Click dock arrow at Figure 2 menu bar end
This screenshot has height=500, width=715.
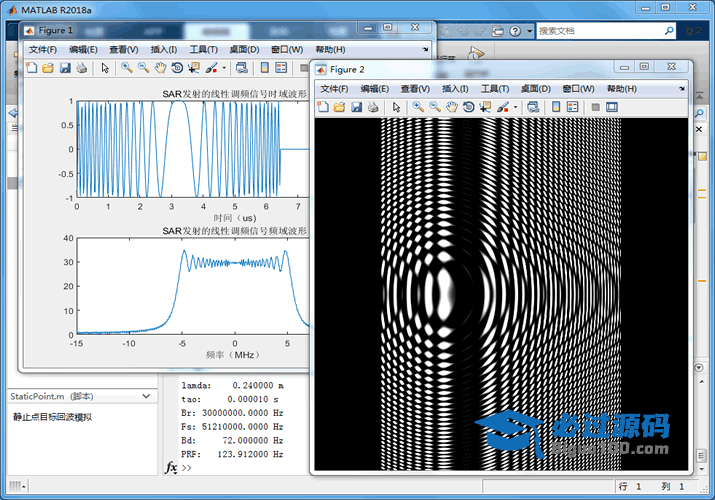click(682, 89)
